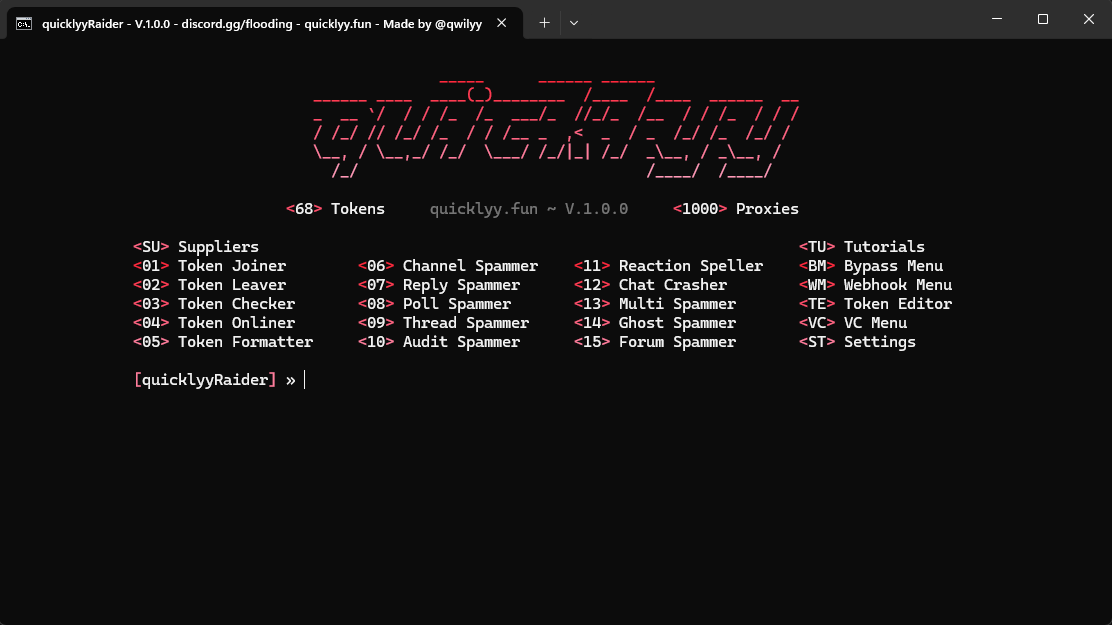Select the quicklyyRaider tab title
Image resolution: width=1112 pixels, height=625 pixels.
[x=262, y=24]
